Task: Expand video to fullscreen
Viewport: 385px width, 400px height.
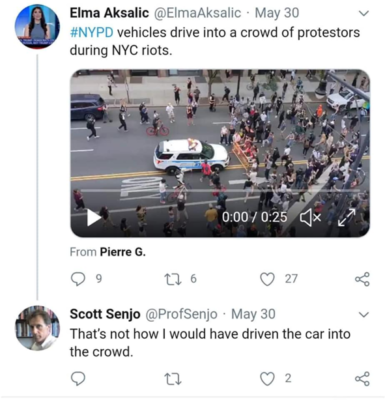Action: [347, 218]
